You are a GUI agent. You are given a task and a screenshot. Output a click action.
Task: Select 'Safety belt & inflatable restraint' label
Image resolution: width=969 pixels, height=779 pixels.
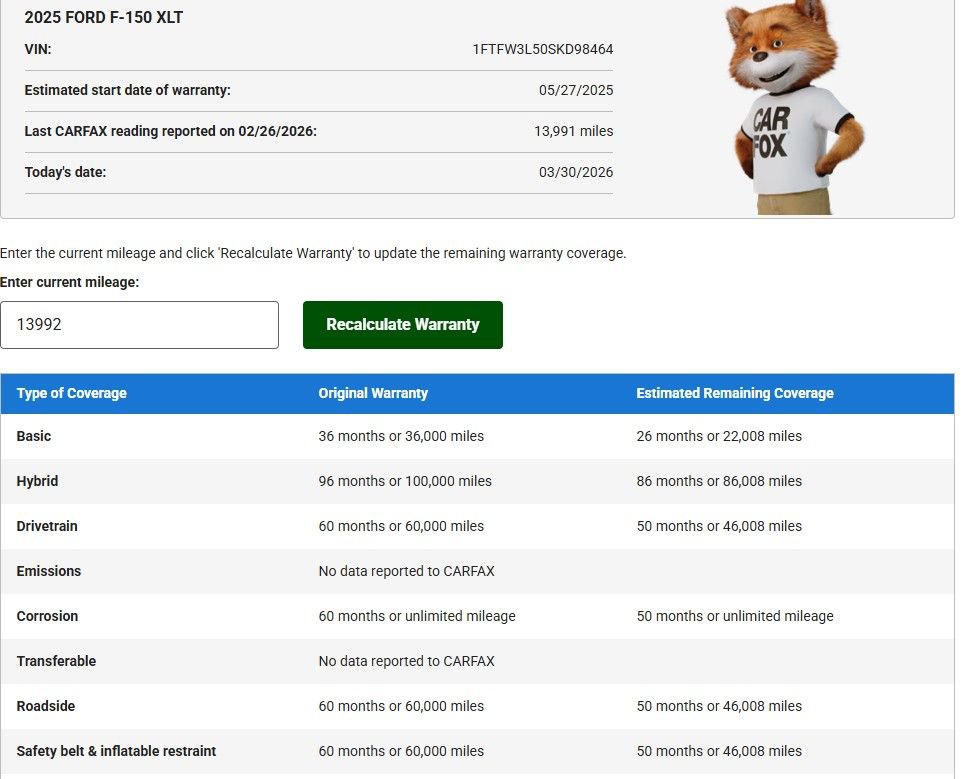click(x=116, y=752)
